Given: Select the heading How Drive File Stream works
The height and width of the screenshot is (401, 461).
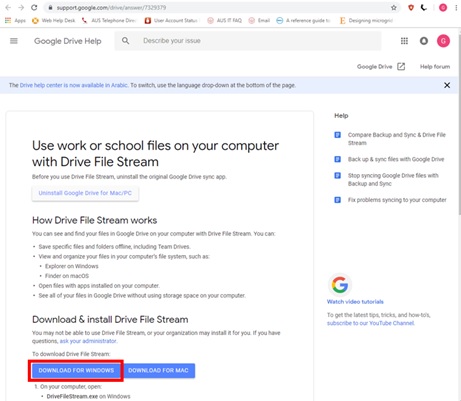Looking at the screenshot, I should (94, 220).
